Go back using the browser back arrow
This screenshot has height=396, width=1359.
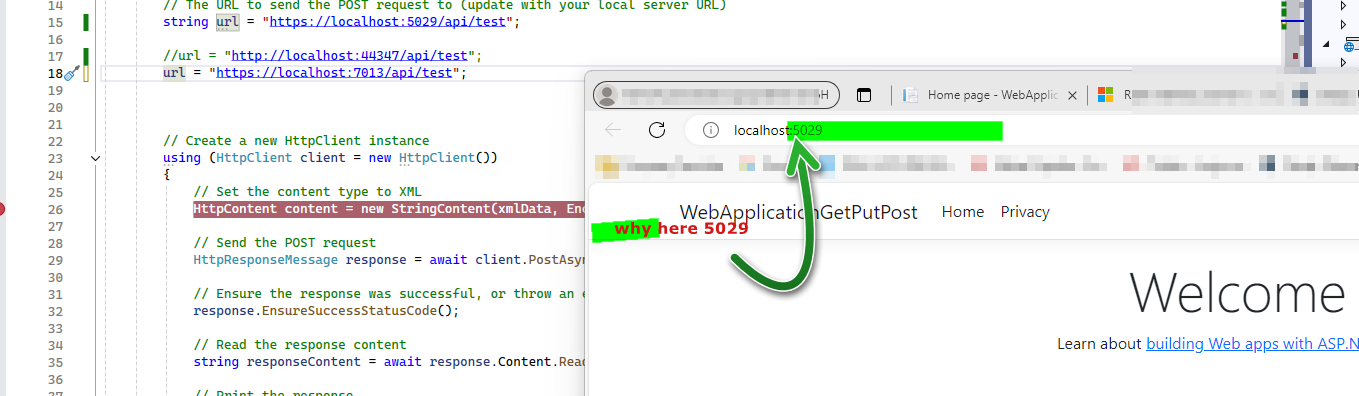[613, 129]
